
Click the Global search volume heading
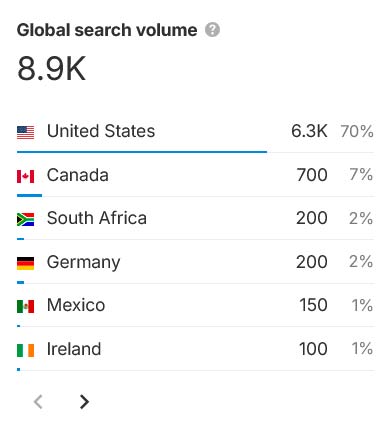107,30
